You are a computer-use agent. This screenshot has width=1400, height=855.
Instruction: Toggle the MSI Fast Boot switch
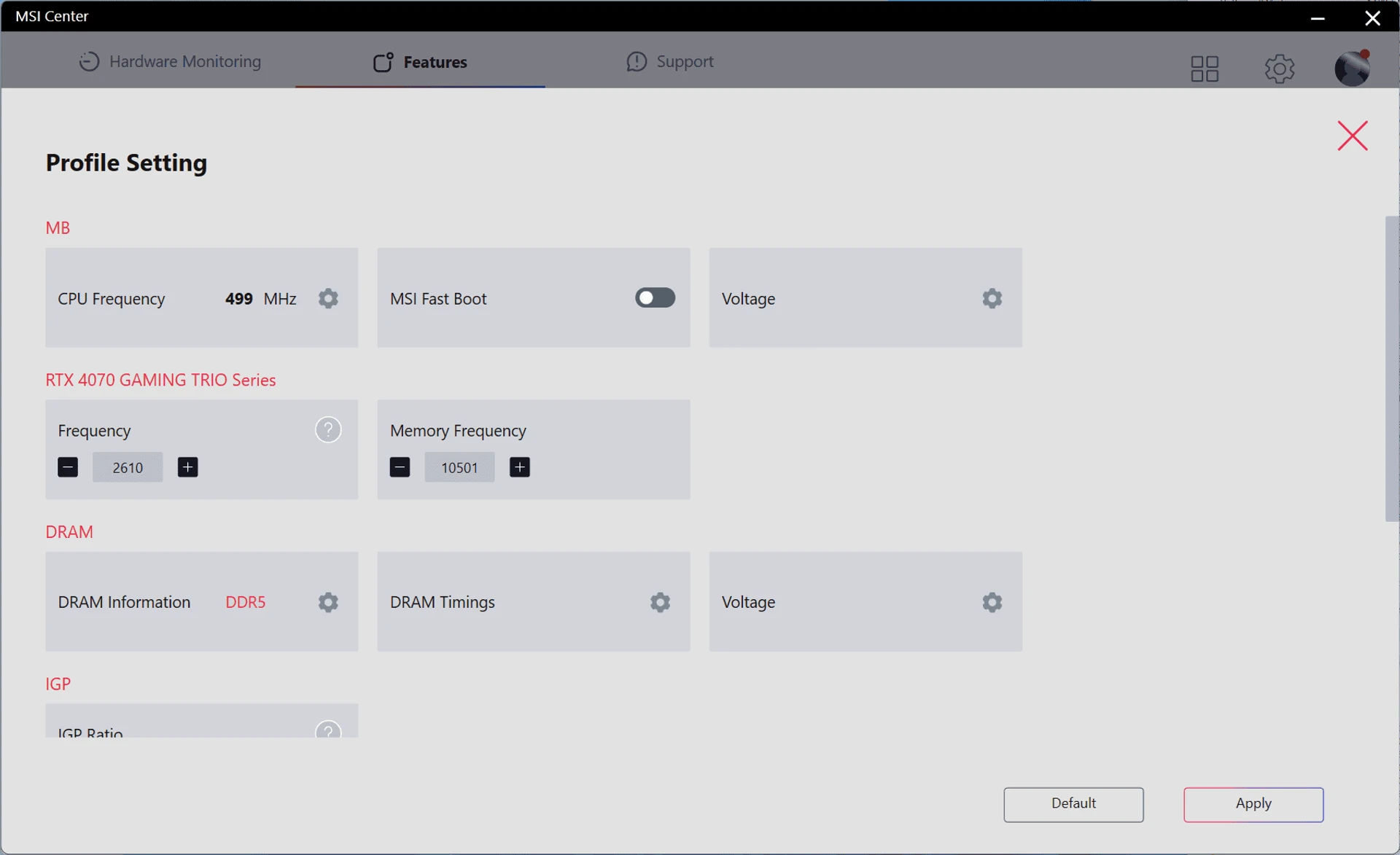click(655, 297)
